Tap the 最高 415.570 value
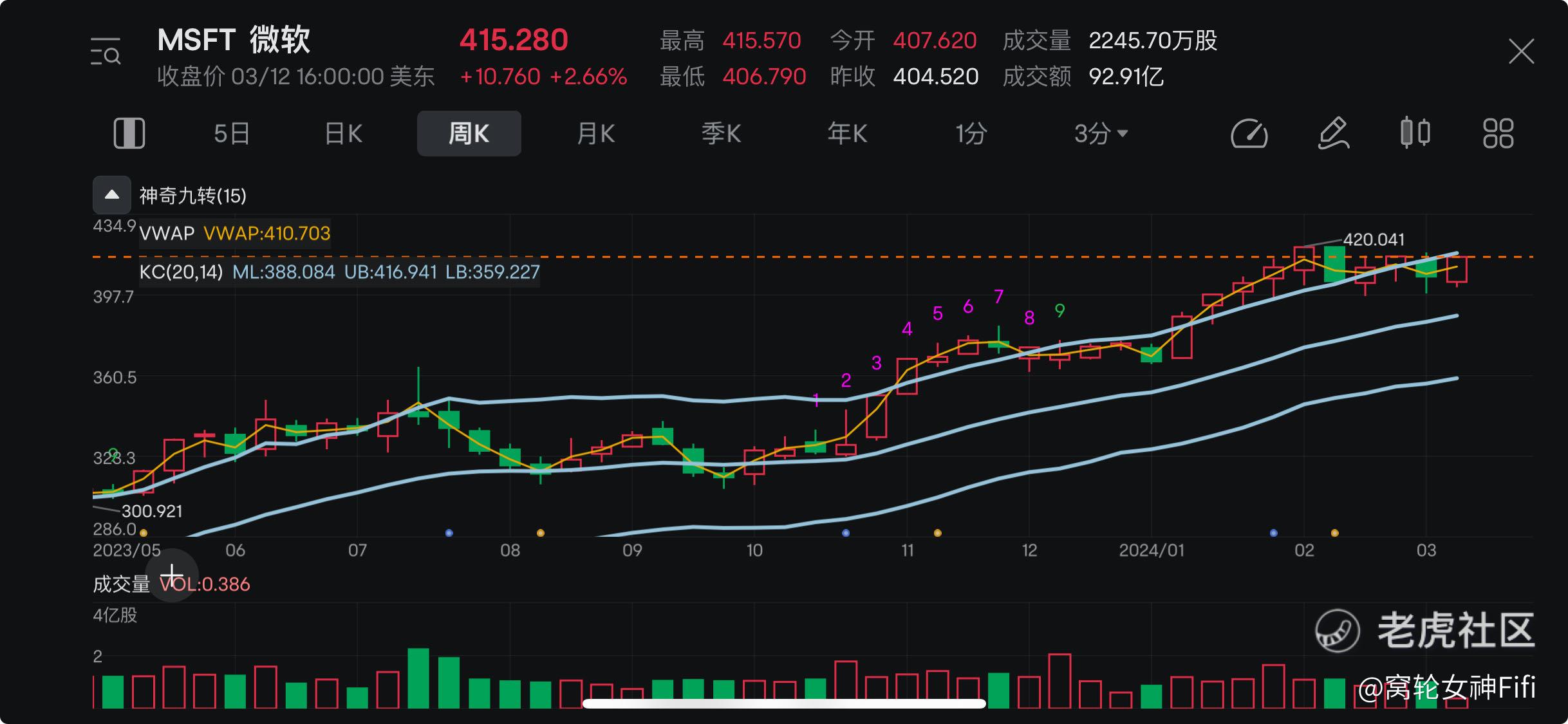This screenshot has width=1568, height=724. coord(730,41)
